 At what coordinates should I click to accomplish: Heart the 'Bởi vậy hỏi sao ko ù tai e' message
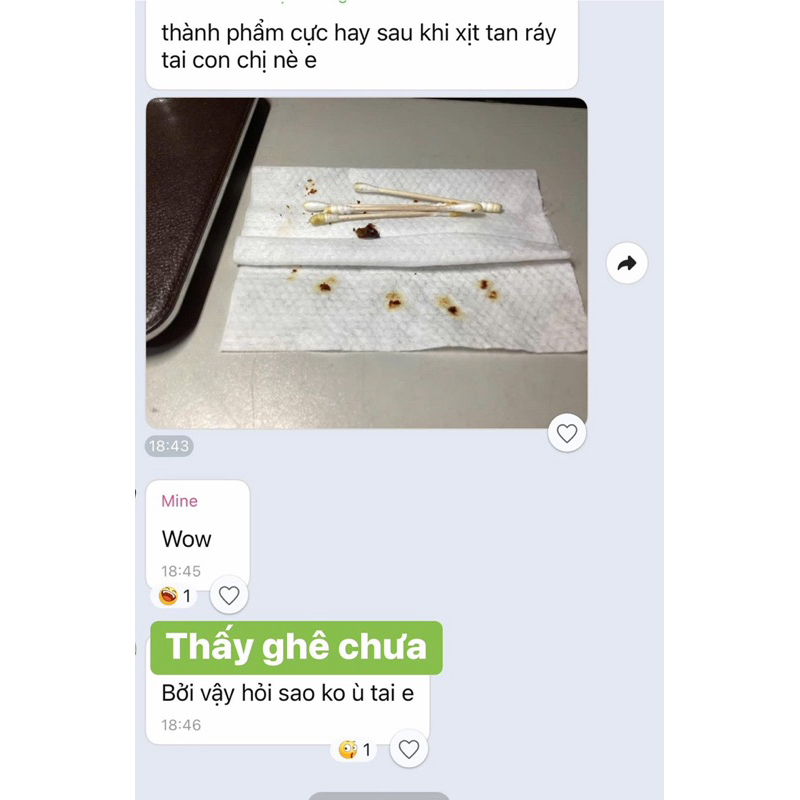tap(408, 749)
